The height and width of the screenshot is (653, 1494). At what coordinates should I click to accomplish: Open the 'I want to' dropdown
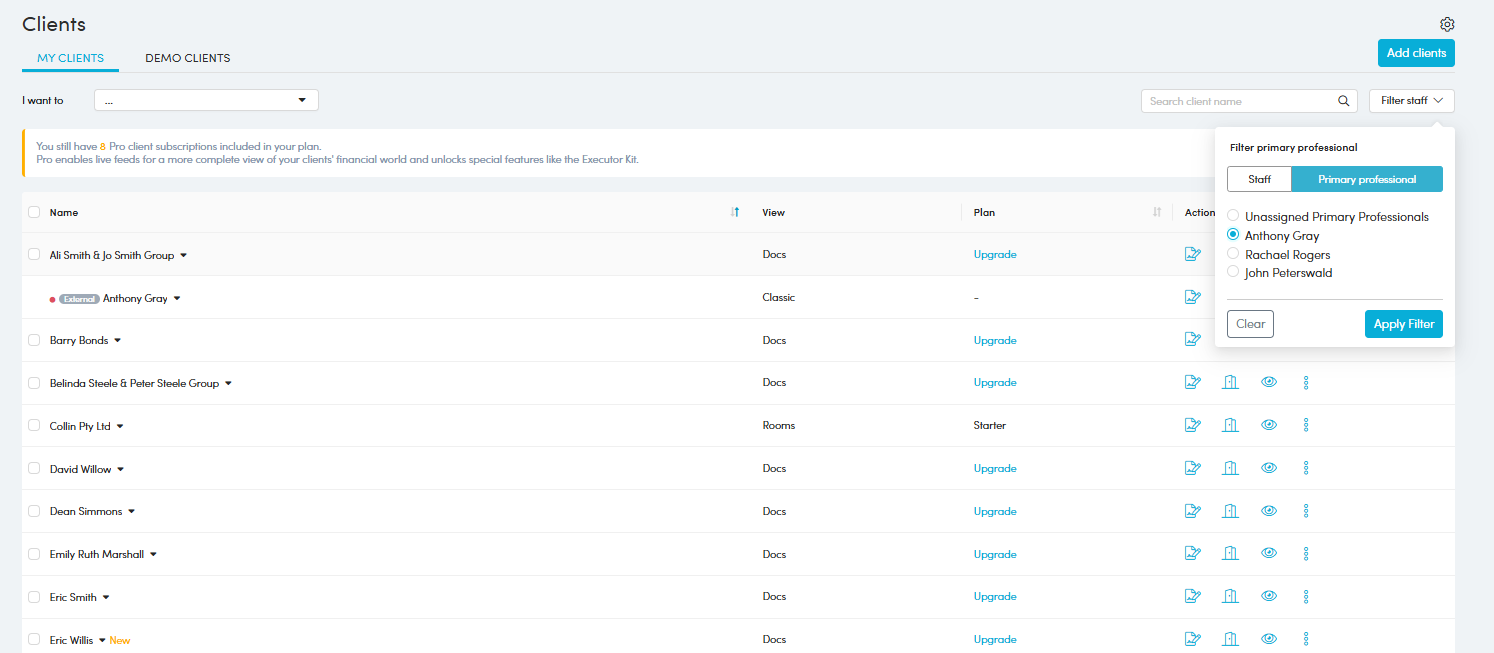[x=206, y=100]
